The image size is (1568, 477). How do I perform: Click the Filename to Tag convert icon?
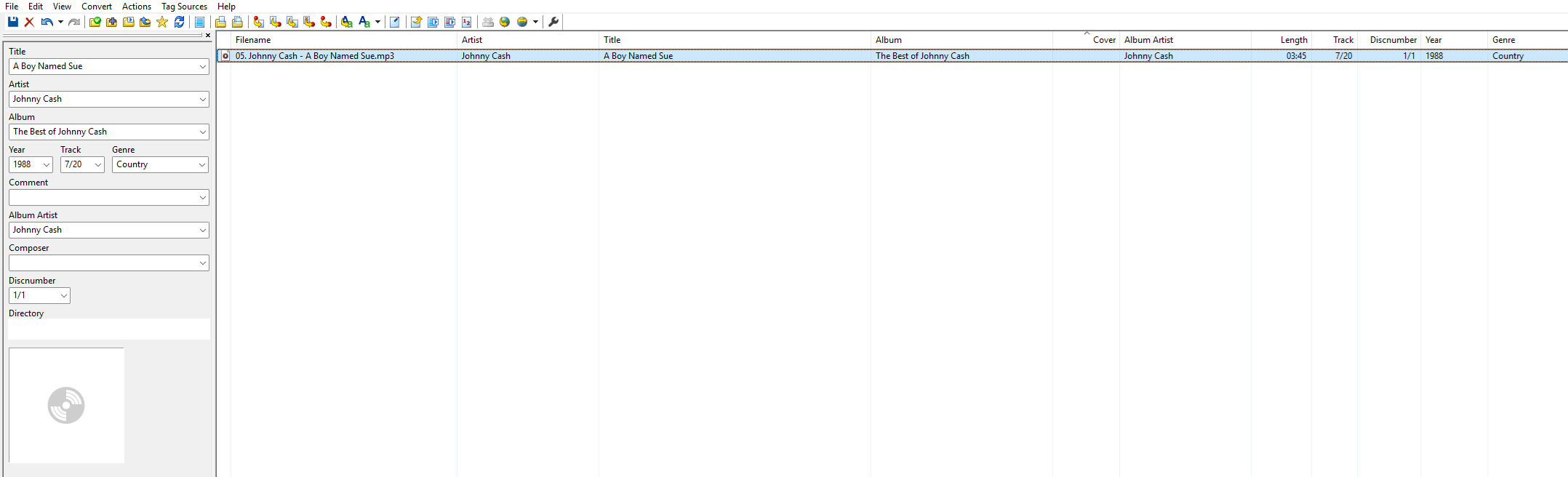pyautogui.click(x=275, y=22)
